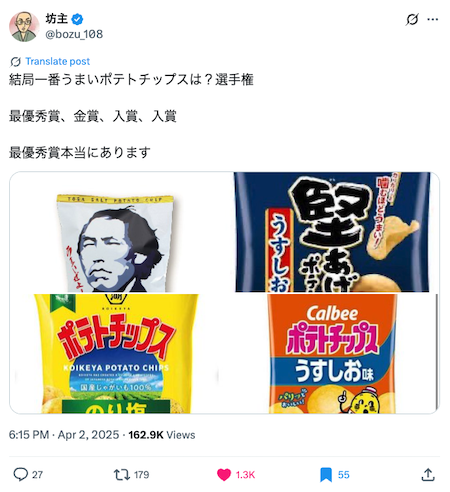Click the 6:15 PM Apr 2, 2025 timestamp
This screenshot has height=492, width=450.
(64, 435)
